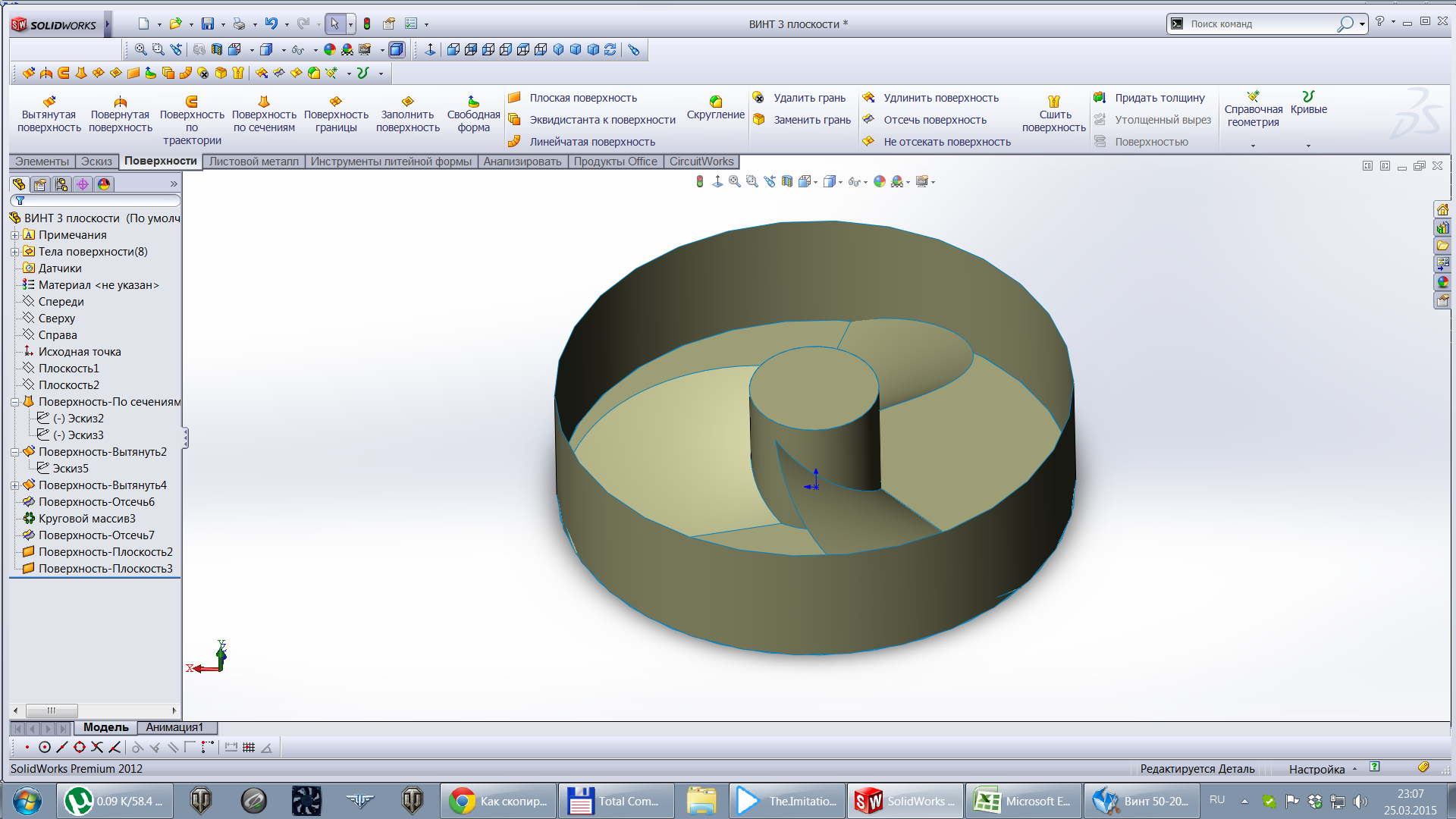The width and height of the screenshot is (1456, 819).
Task: Select the Fillet (Скругление) tool
Action: [715, 108]
